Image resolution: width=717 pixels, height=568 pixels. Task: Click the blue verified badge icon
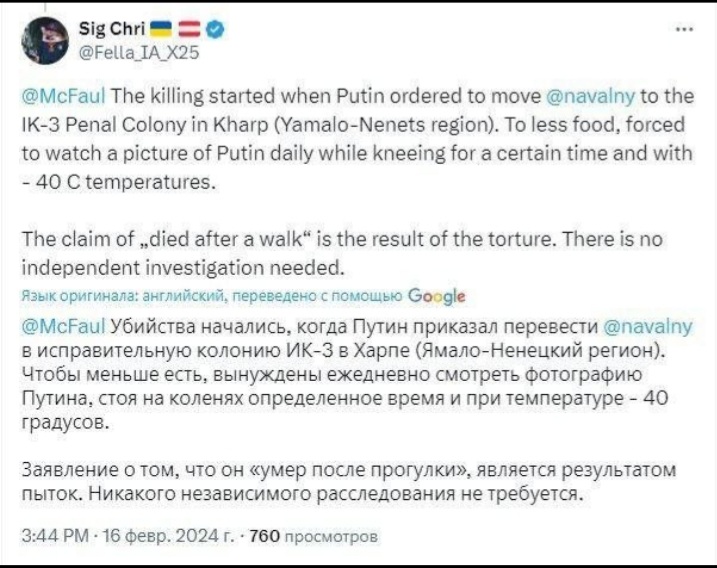coord(215,30)
